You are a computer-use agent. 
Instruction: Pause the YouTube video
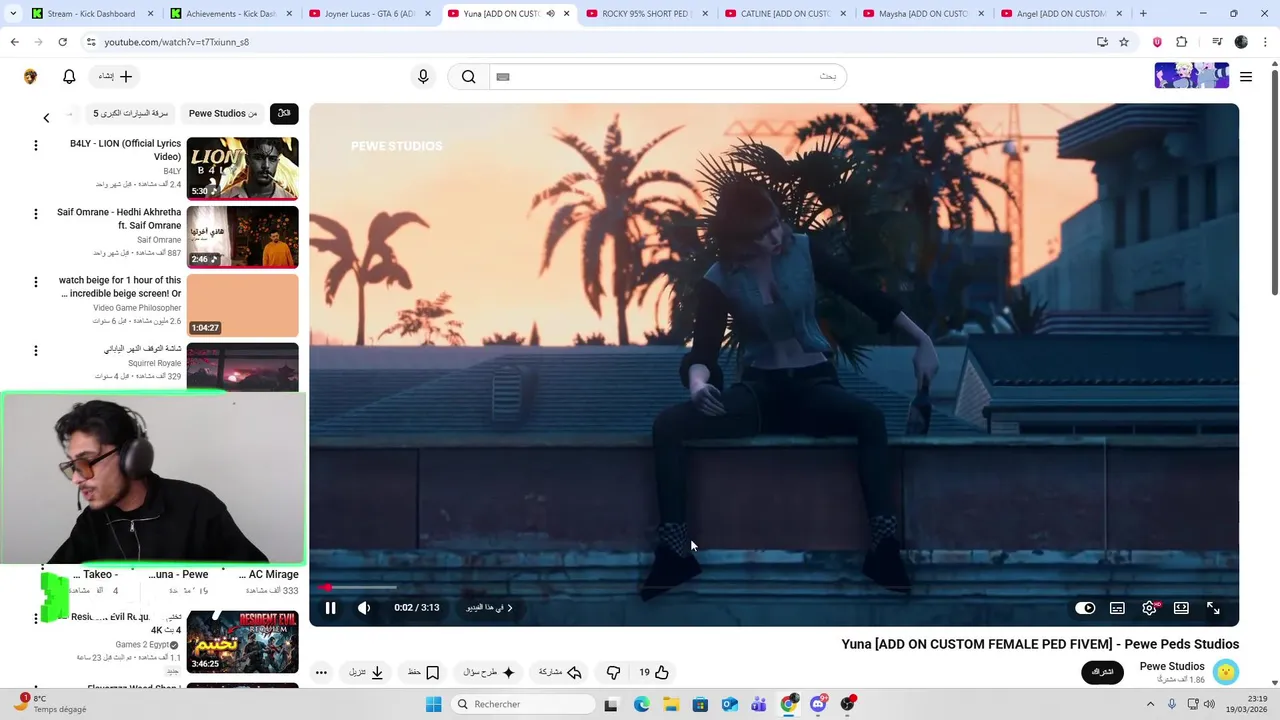(x=330, y=608)
